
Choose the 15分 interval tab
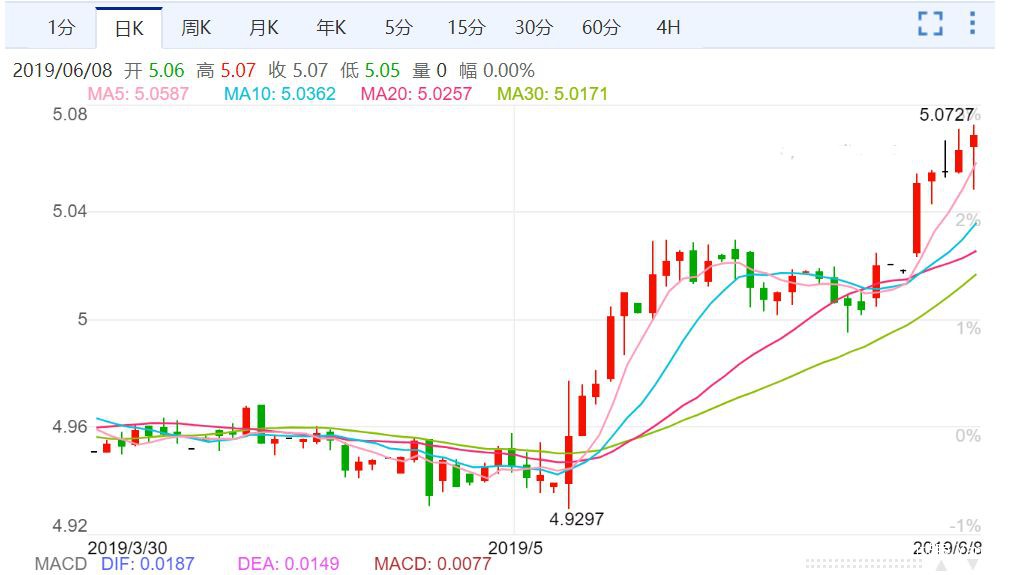point(465,28)
